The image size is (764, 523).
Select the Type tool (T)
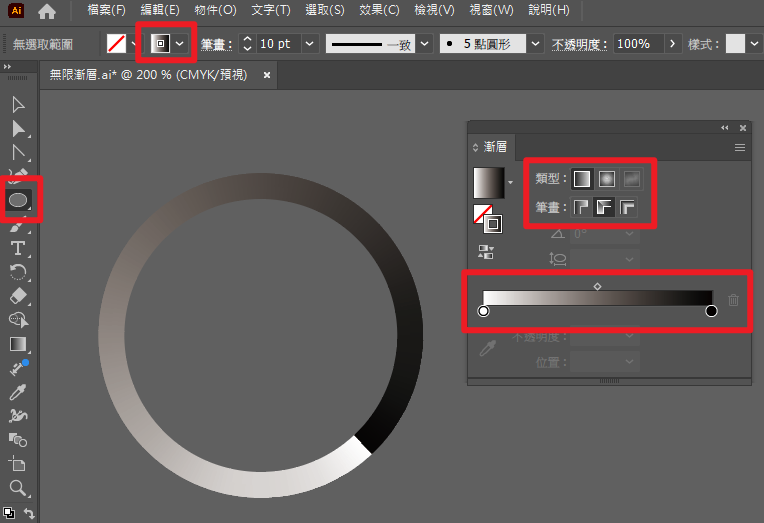point(18,248)
